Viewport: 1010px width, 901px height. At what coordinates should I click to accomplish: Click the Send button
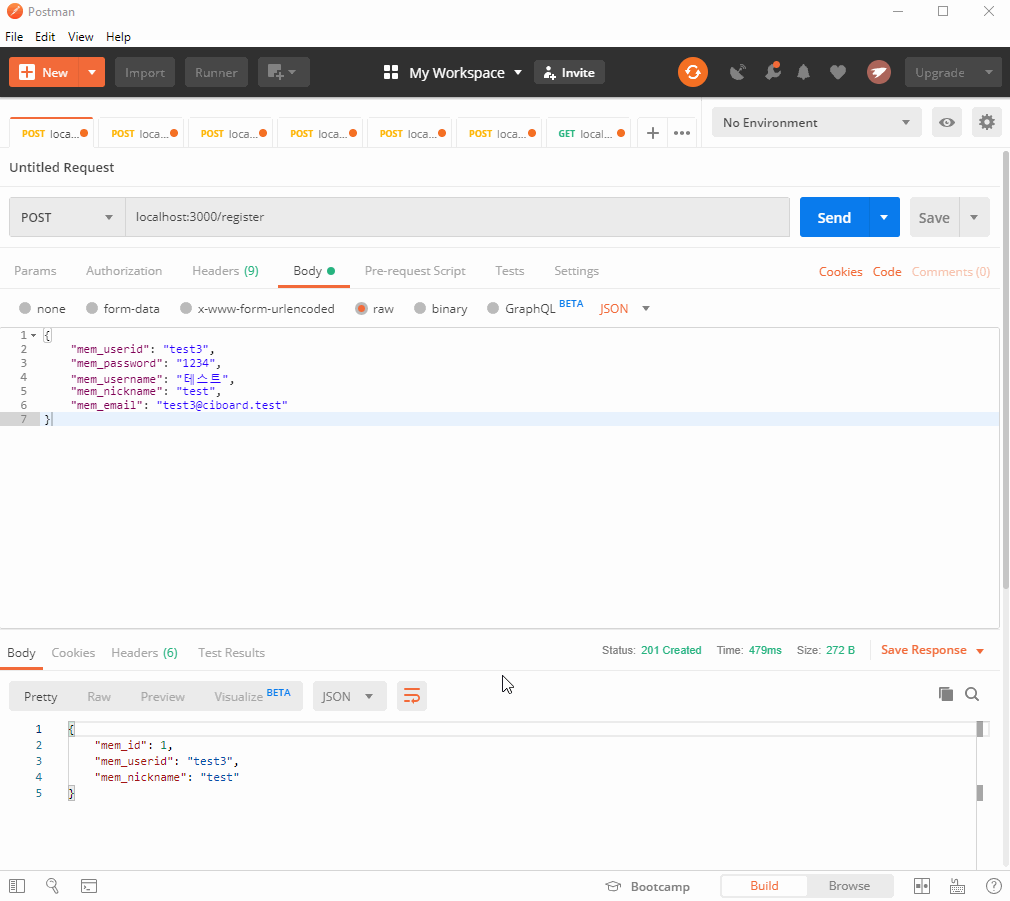tap(833, 217)
